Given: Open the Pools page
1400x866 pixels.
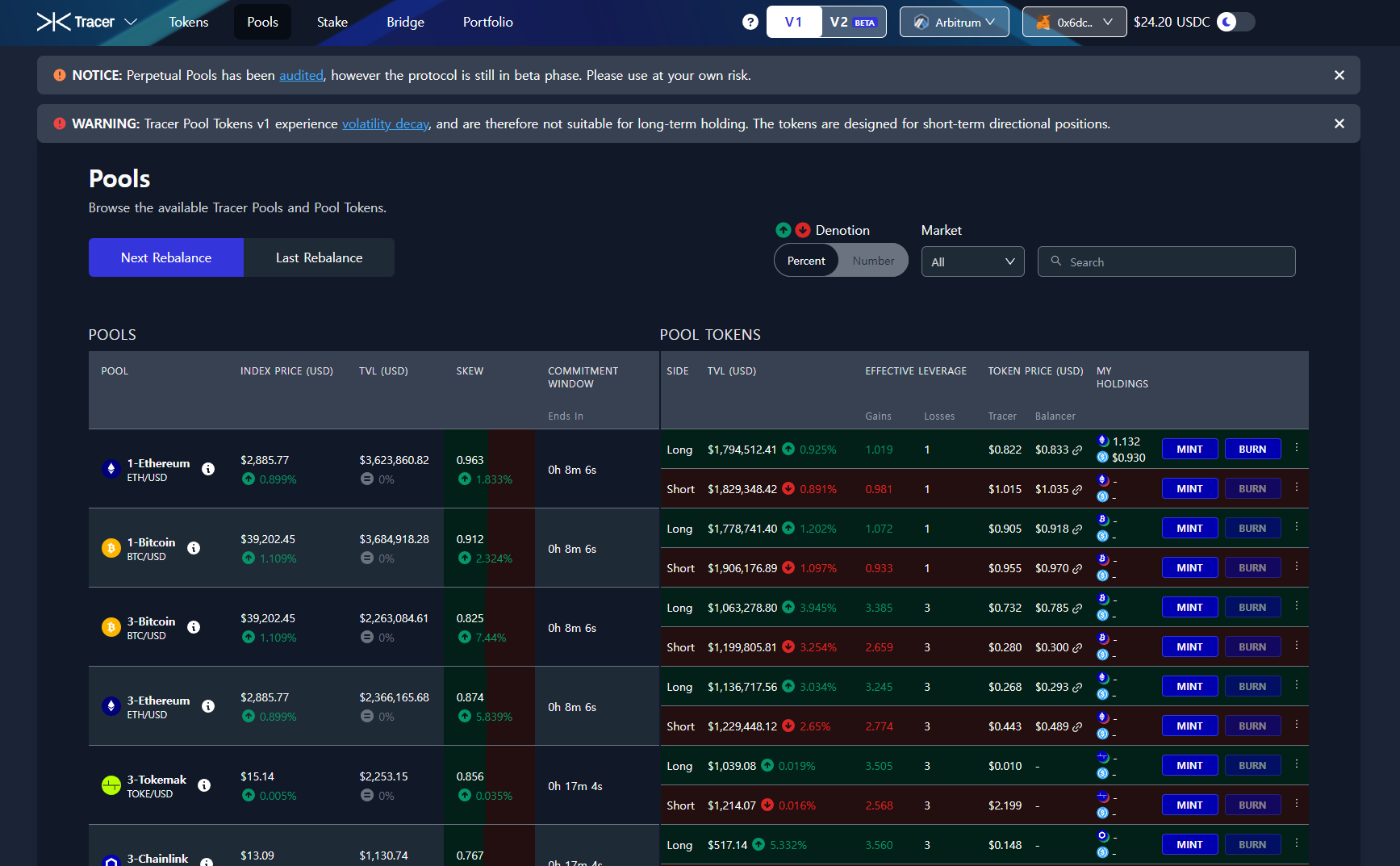Looking at the screenshot, I should [263, 22].
